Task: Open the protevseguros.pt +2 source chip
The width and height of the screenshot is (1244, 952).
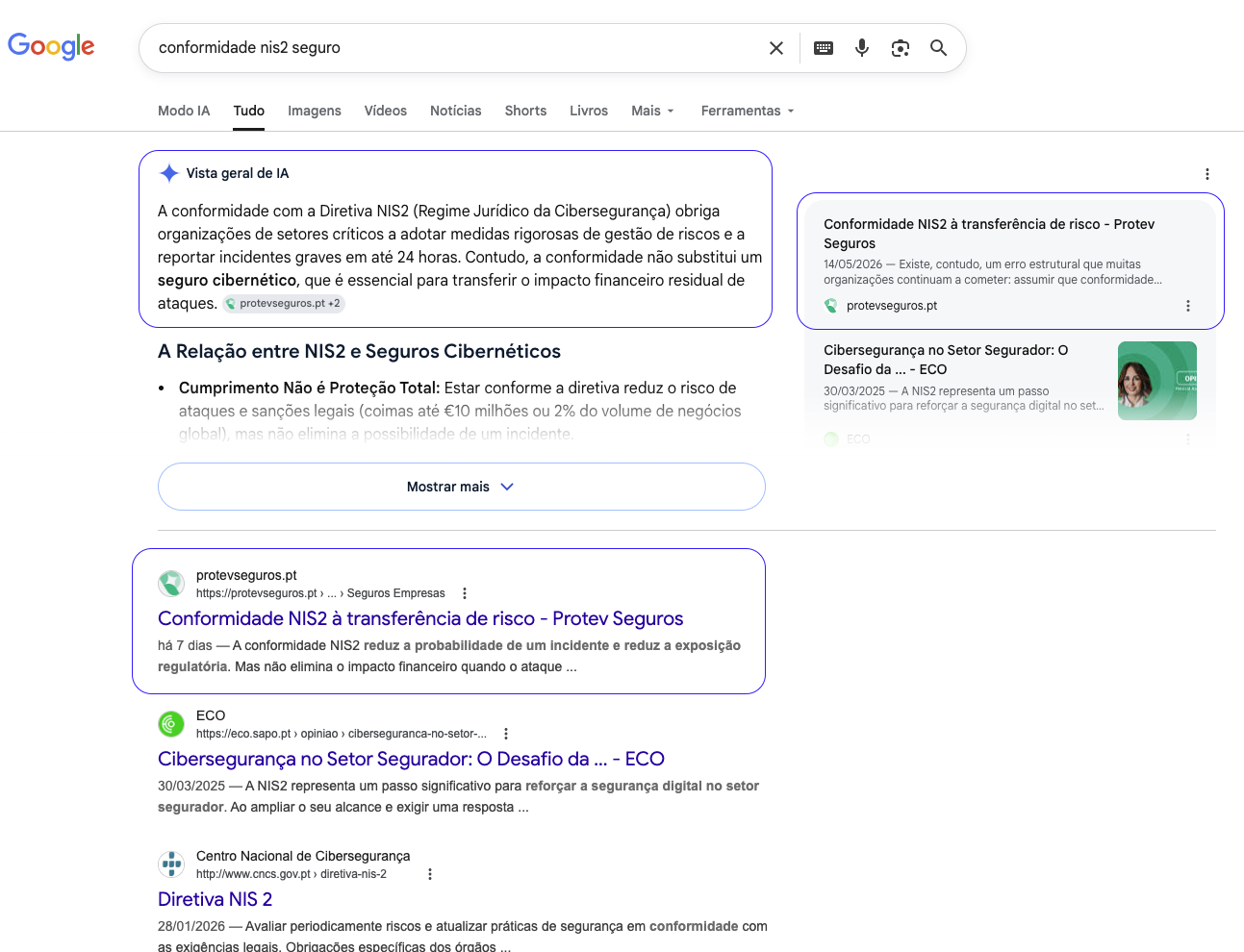Action: 284,303
